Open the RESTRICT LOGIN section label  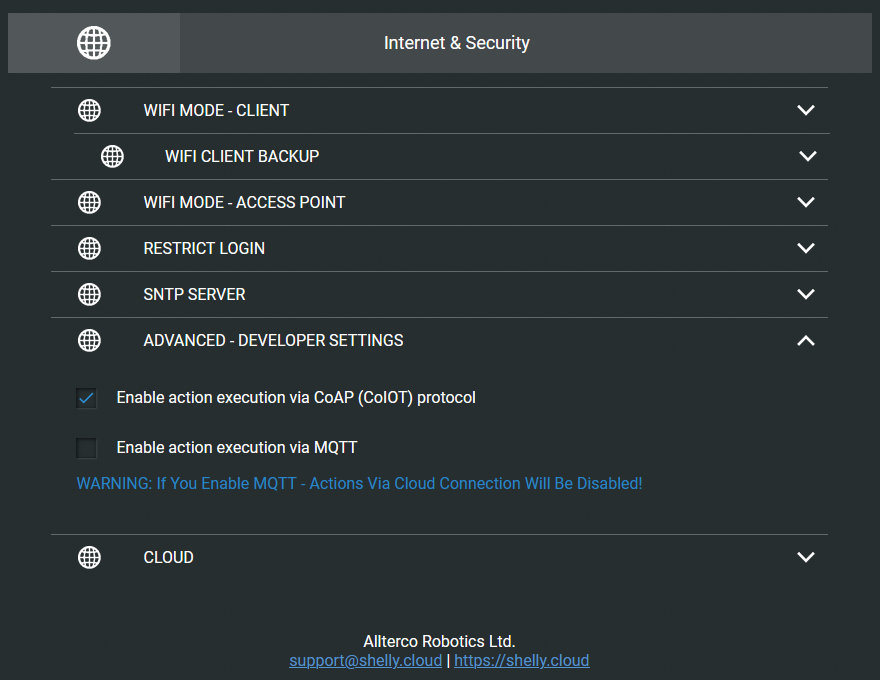[204, 248]
